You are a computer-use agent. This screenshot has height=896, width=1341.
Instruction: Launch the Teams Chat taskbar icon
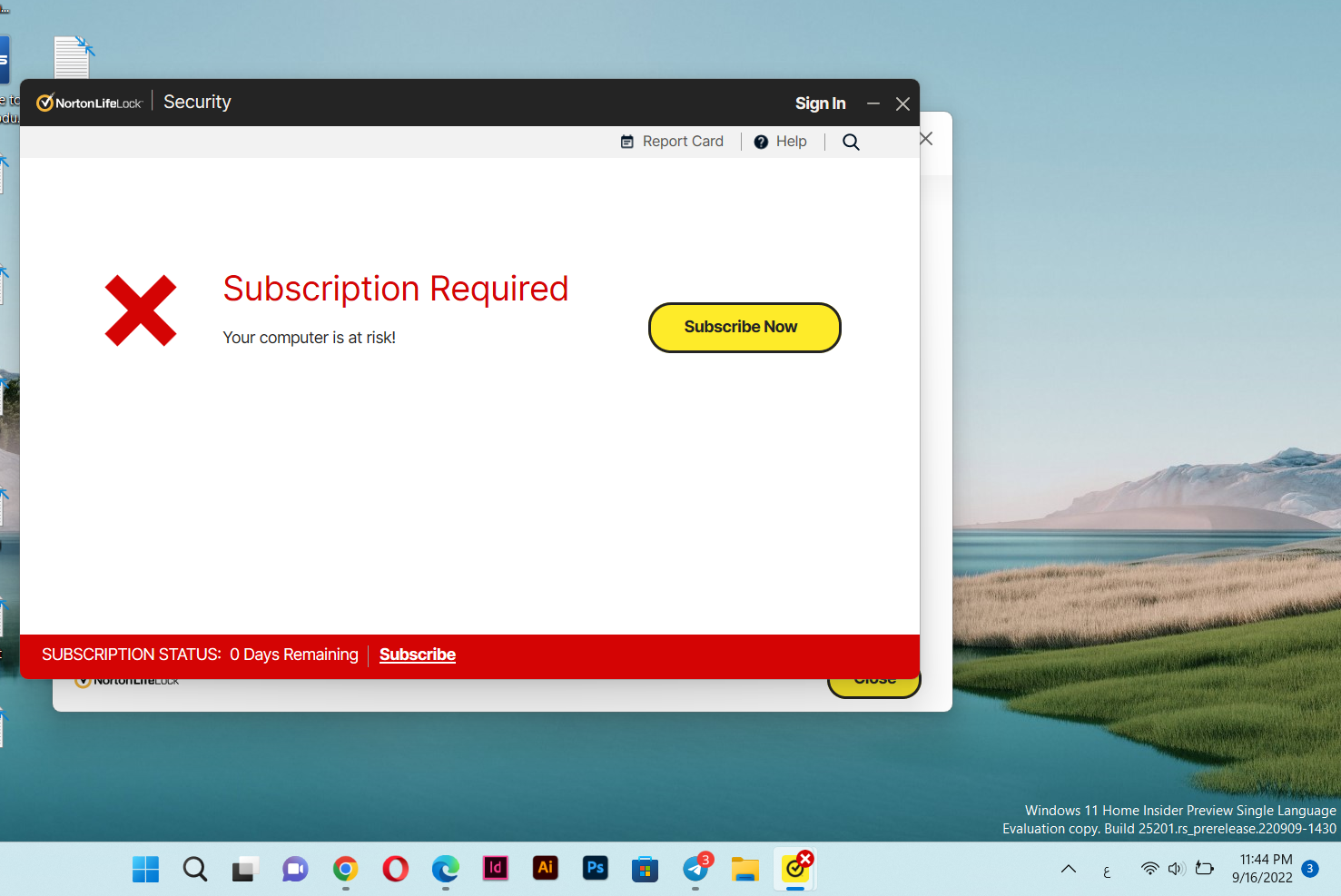click(x=295, y=869)
